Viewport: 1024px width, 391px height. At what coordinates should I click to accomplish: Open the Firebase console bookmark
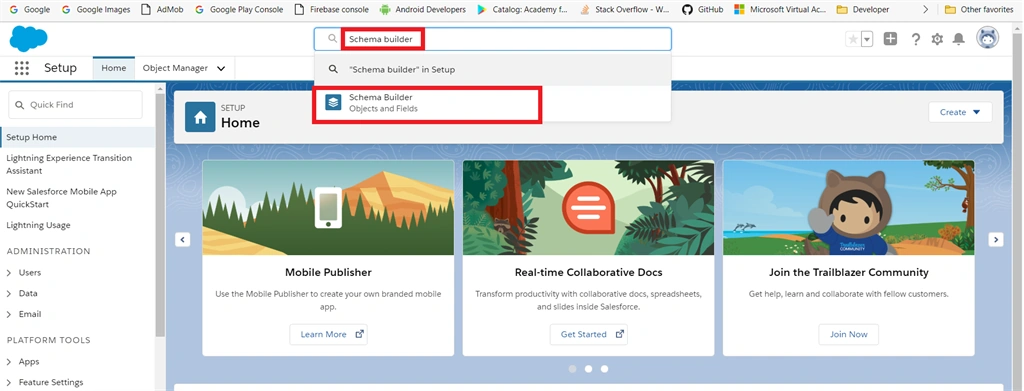click(x=332, y=10)
